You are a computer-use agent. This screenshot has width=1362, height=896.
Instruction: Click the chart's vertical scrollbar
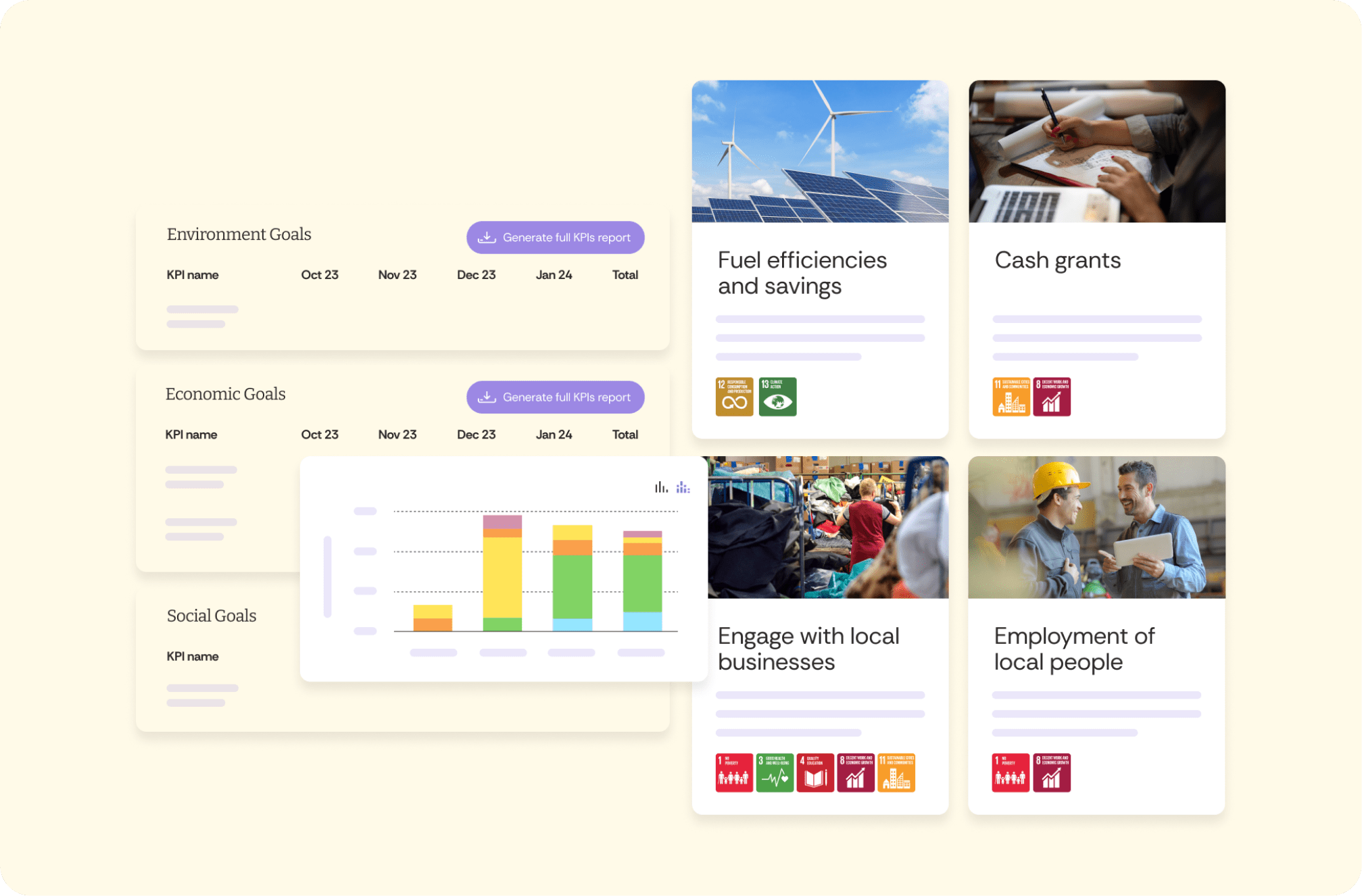click(x=328, y=576)
